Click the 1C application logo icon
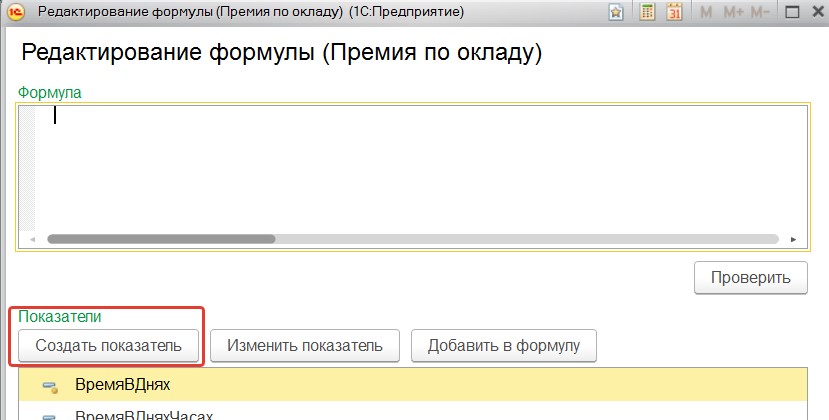This screenshot has width=829, height=420. pos(16,12)
